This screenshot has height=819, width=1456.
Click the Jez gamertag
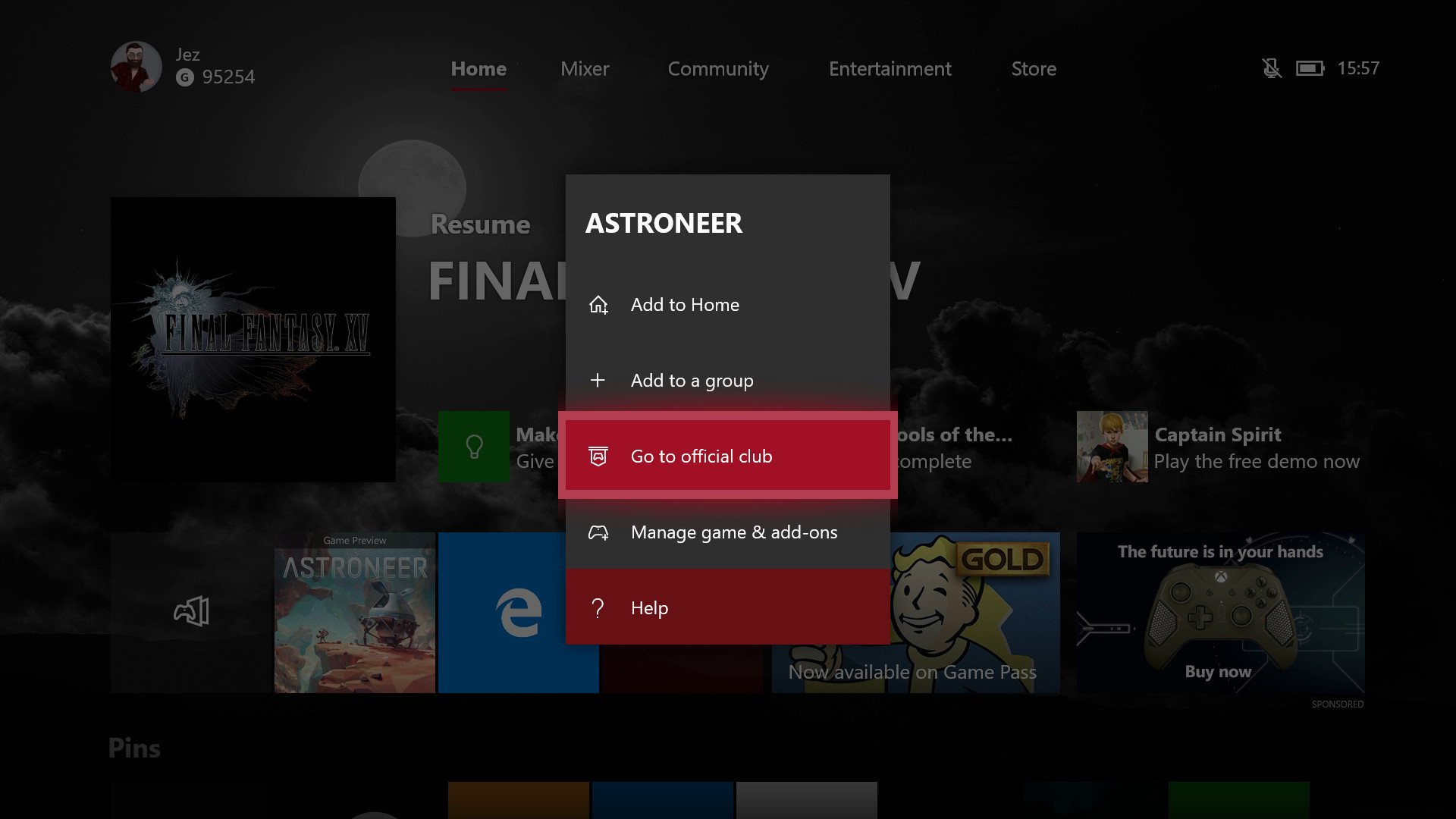pos(188,55)
